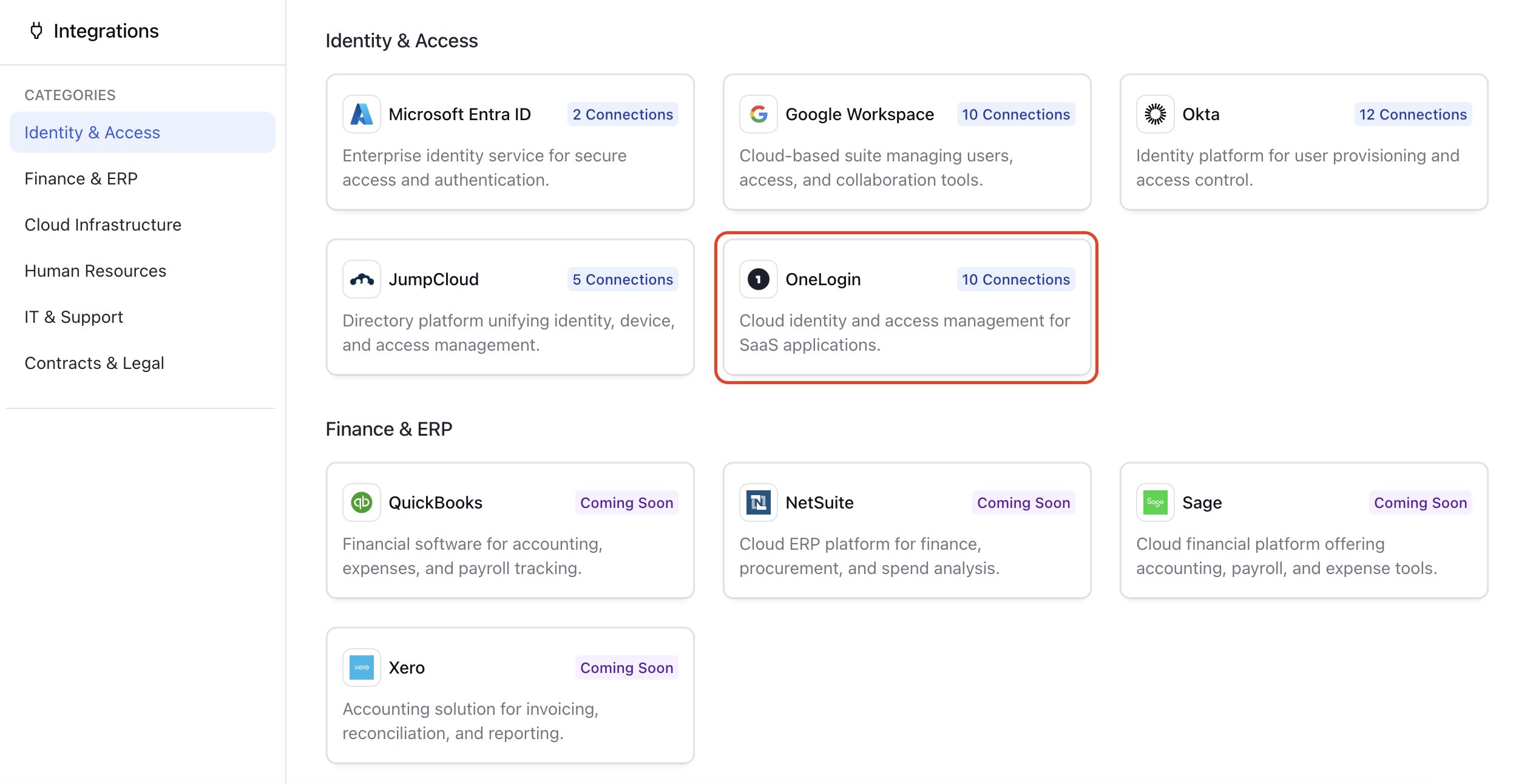Open the Microsoft Entra ID card title
This screenshot has width=1516, height=784.
tap(460, 114)
